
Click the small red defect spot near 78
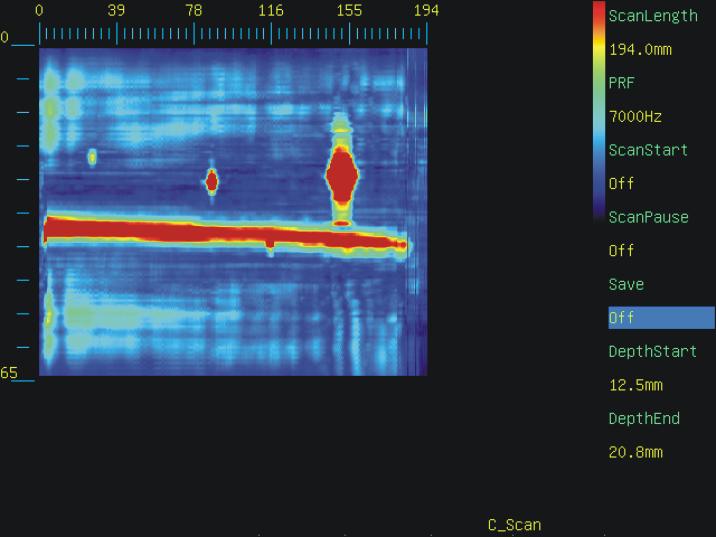click(x=211, y=181)
